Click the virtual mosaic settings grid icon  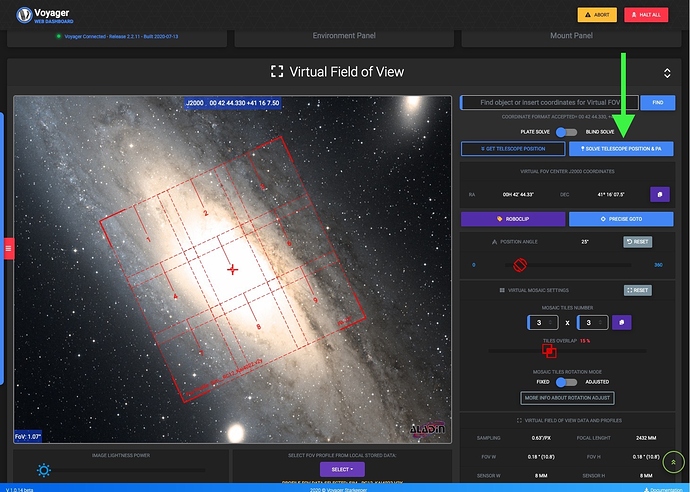tap(502, 290)
